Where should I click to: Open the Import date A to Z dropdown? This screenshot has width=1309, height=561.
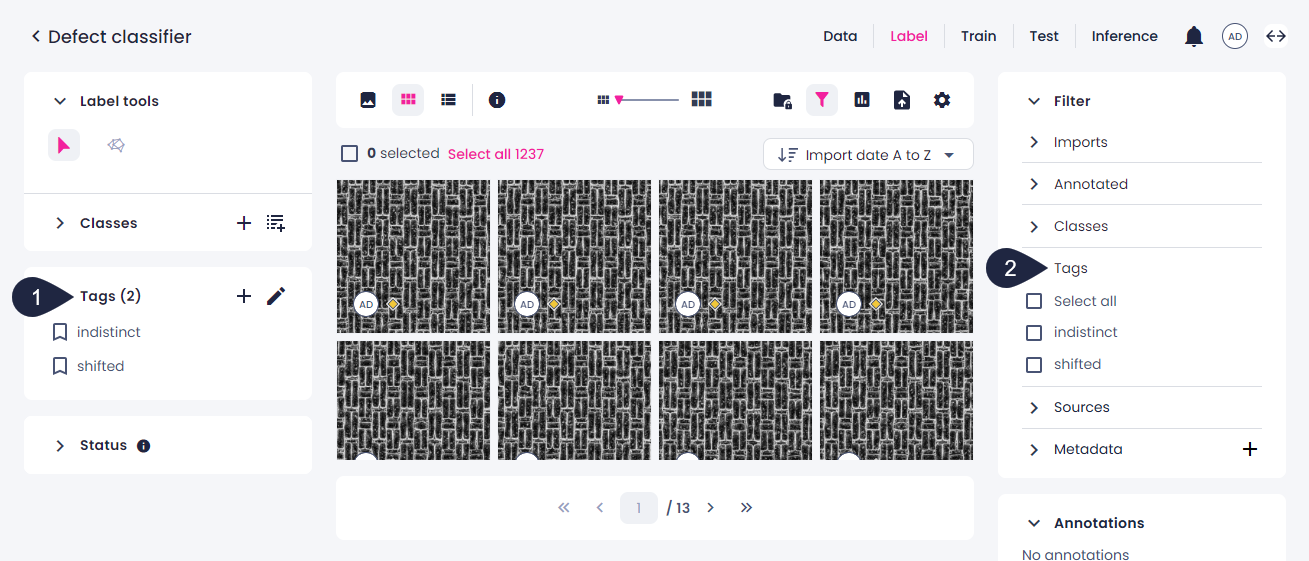pyautogui.click(x=868, y=155)
